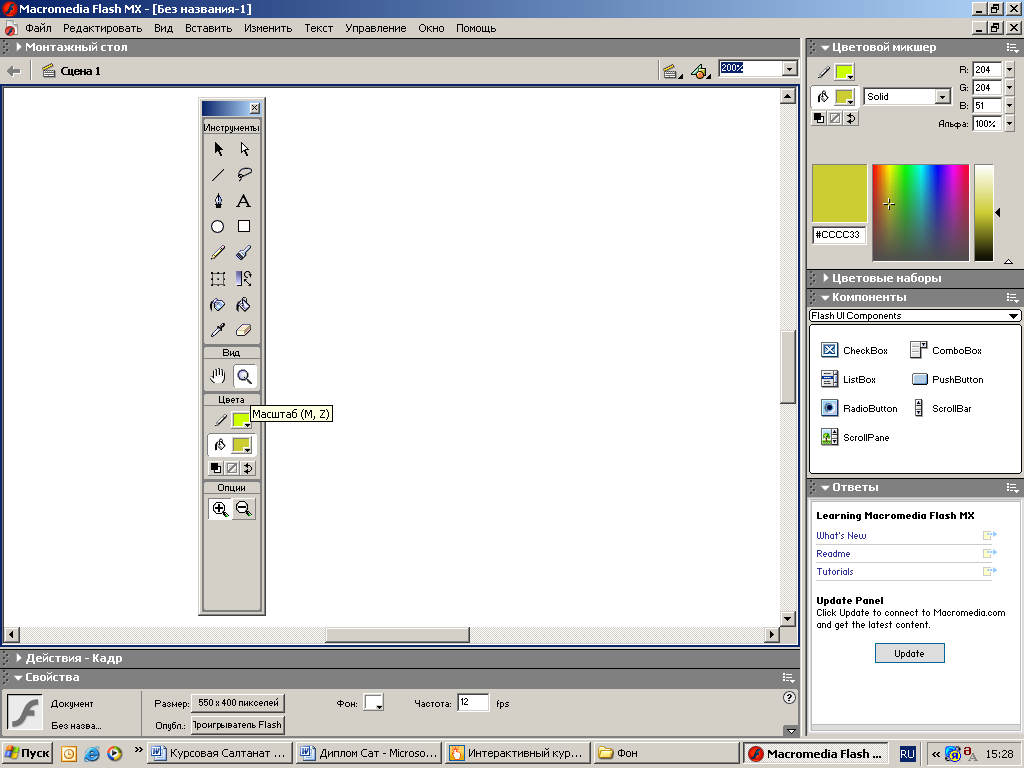Click the frame rate input field
Screen dimensions: 1024x768
click(473, 703)
